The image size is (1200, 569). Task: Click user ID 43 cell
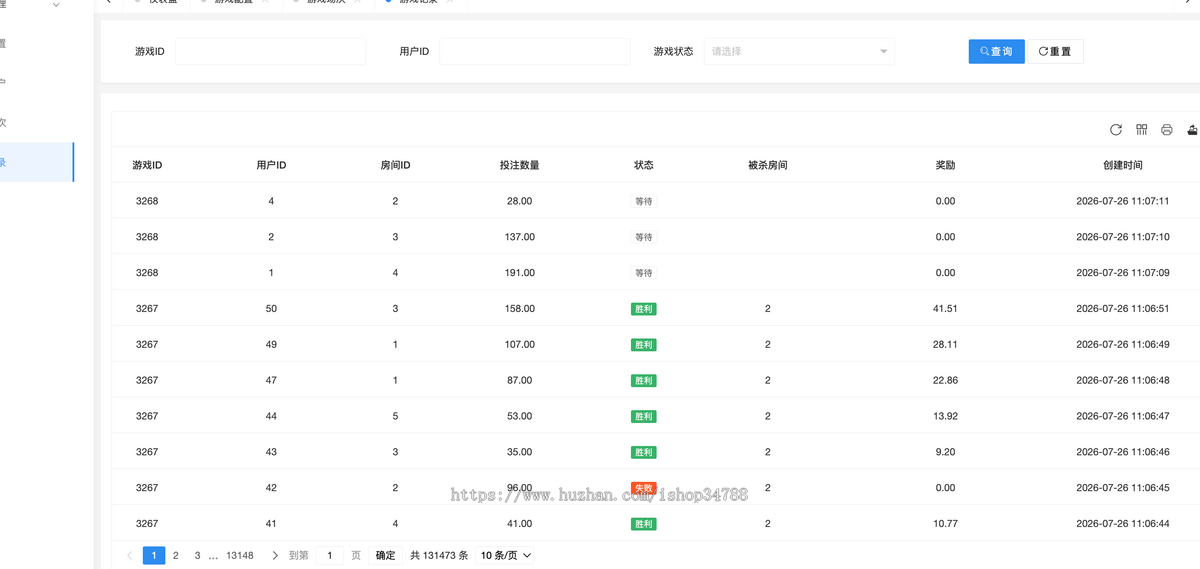coord(271,452)
